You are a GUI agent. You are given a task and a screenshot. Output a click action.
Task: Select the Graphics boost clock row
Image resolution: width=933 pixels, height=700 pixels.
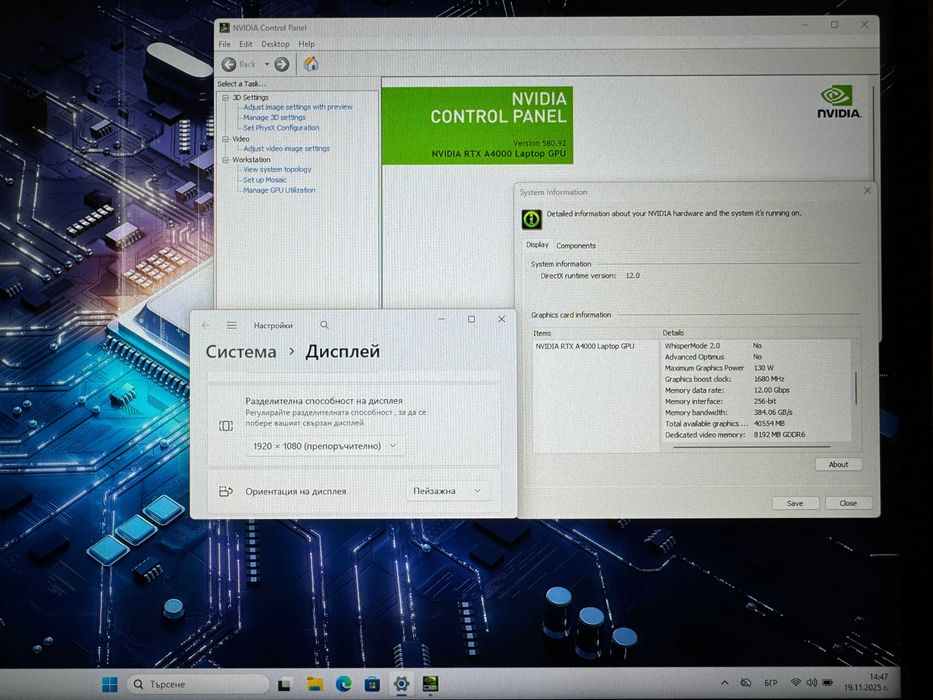(x=756, y=379)
